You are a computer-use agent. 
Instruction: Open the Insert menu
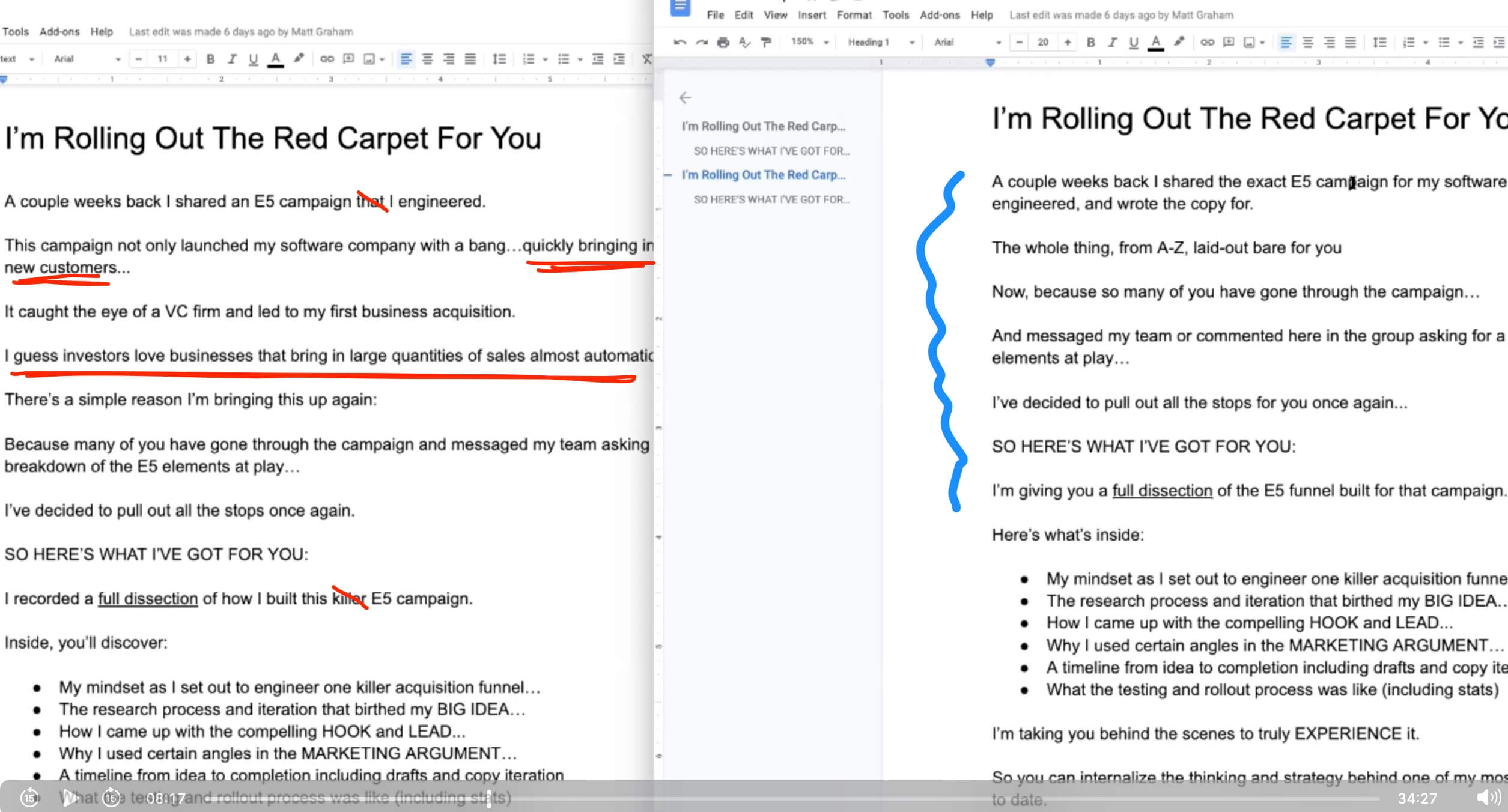point(812,15)
